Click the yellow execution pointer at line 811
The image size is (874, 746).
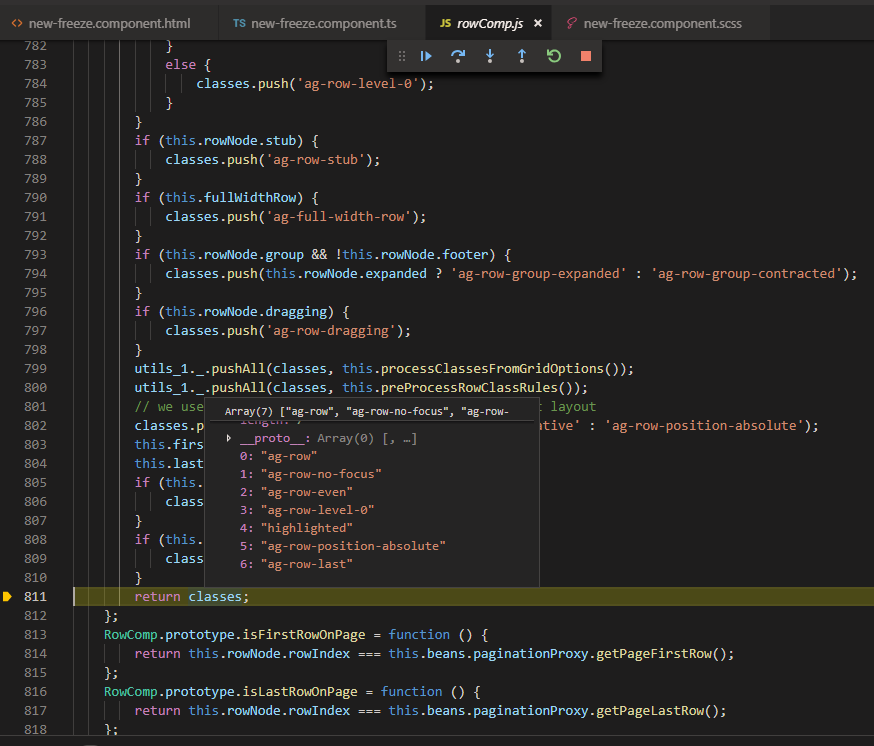tap(7, 597)
